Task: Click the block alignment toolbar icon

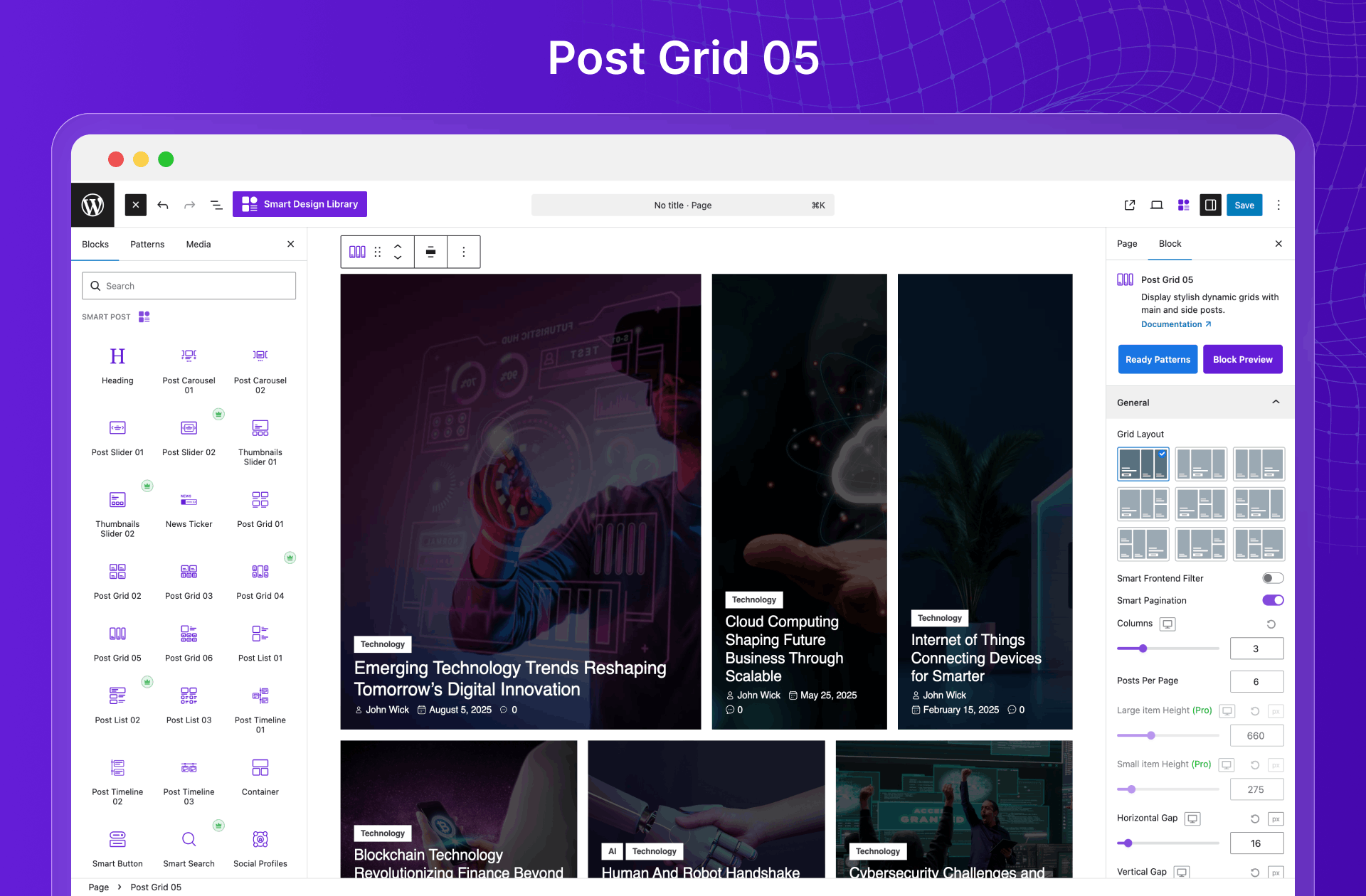Action: (430, 252)
